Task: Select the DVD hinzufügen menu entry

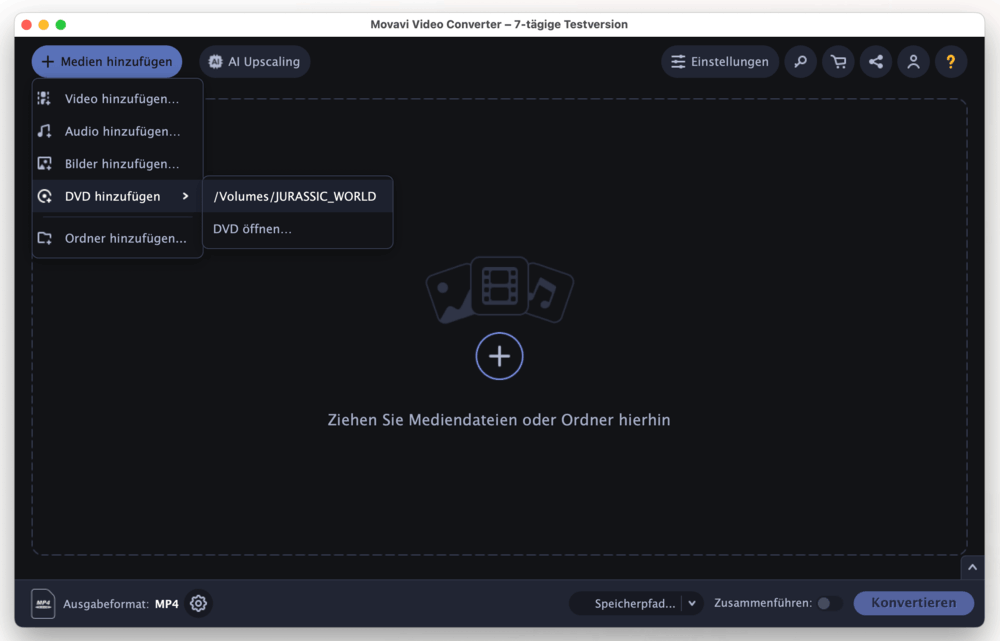Action: [117, 196]
